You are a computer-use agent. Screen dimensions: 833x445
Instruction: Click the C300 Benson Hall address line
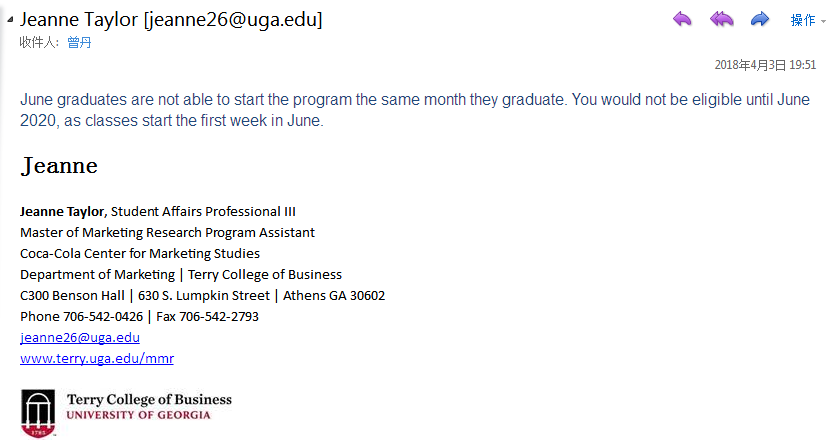point(202,296)
